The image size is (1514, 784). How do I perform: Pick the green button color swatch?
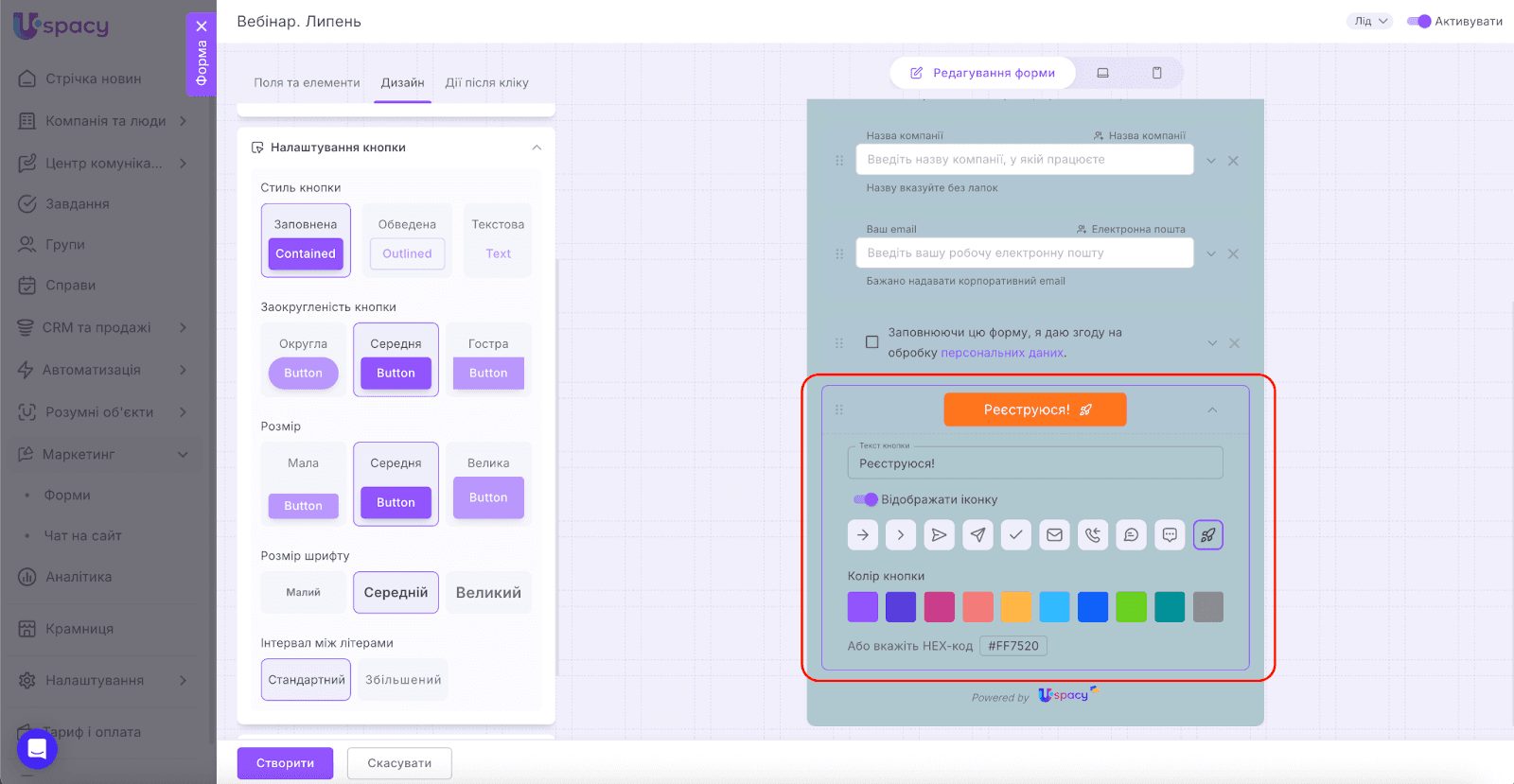coord(1131,607)
